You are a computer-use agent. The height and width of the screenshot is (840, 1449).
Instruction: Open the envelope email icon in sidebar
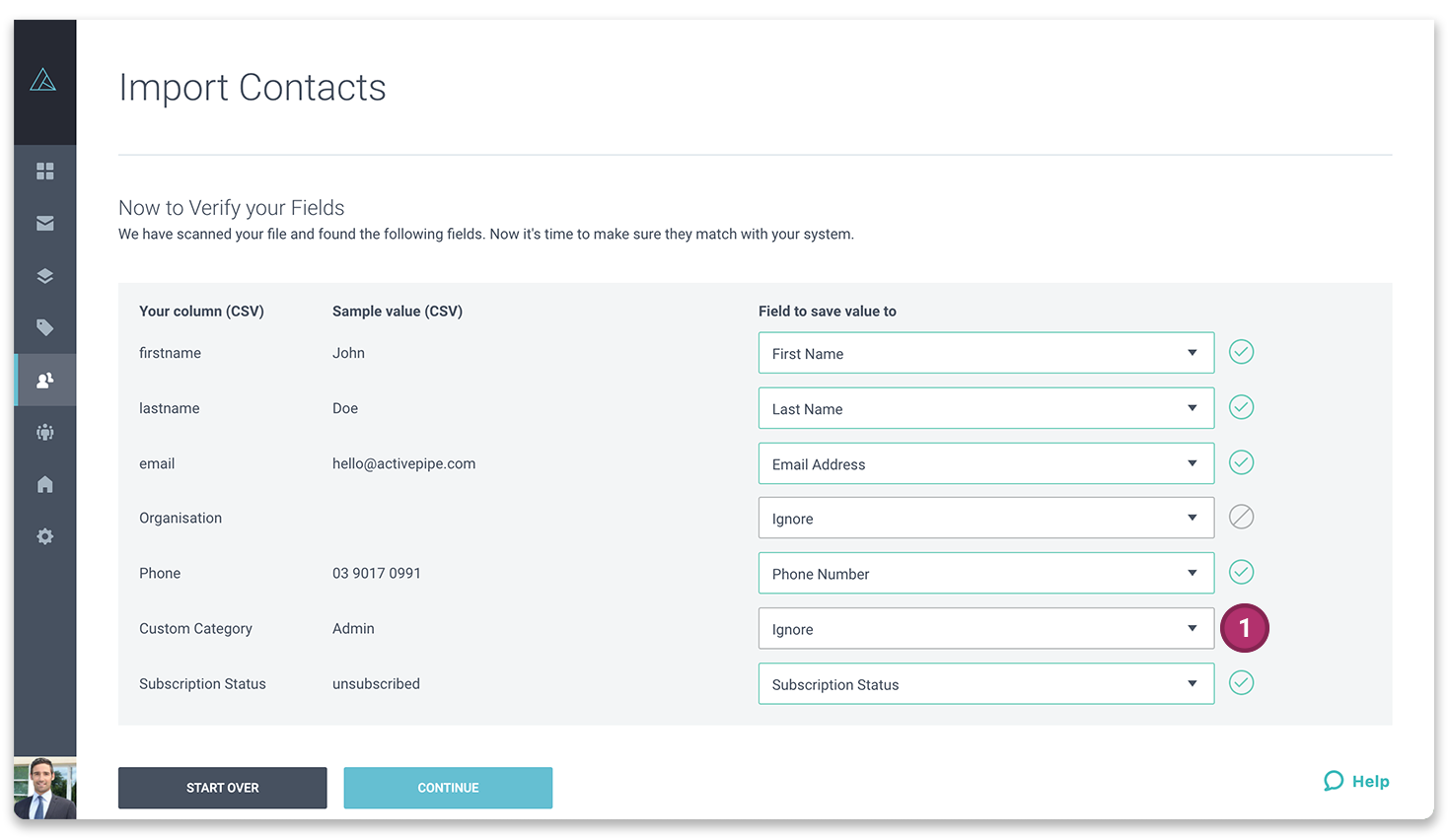point(45,224)
